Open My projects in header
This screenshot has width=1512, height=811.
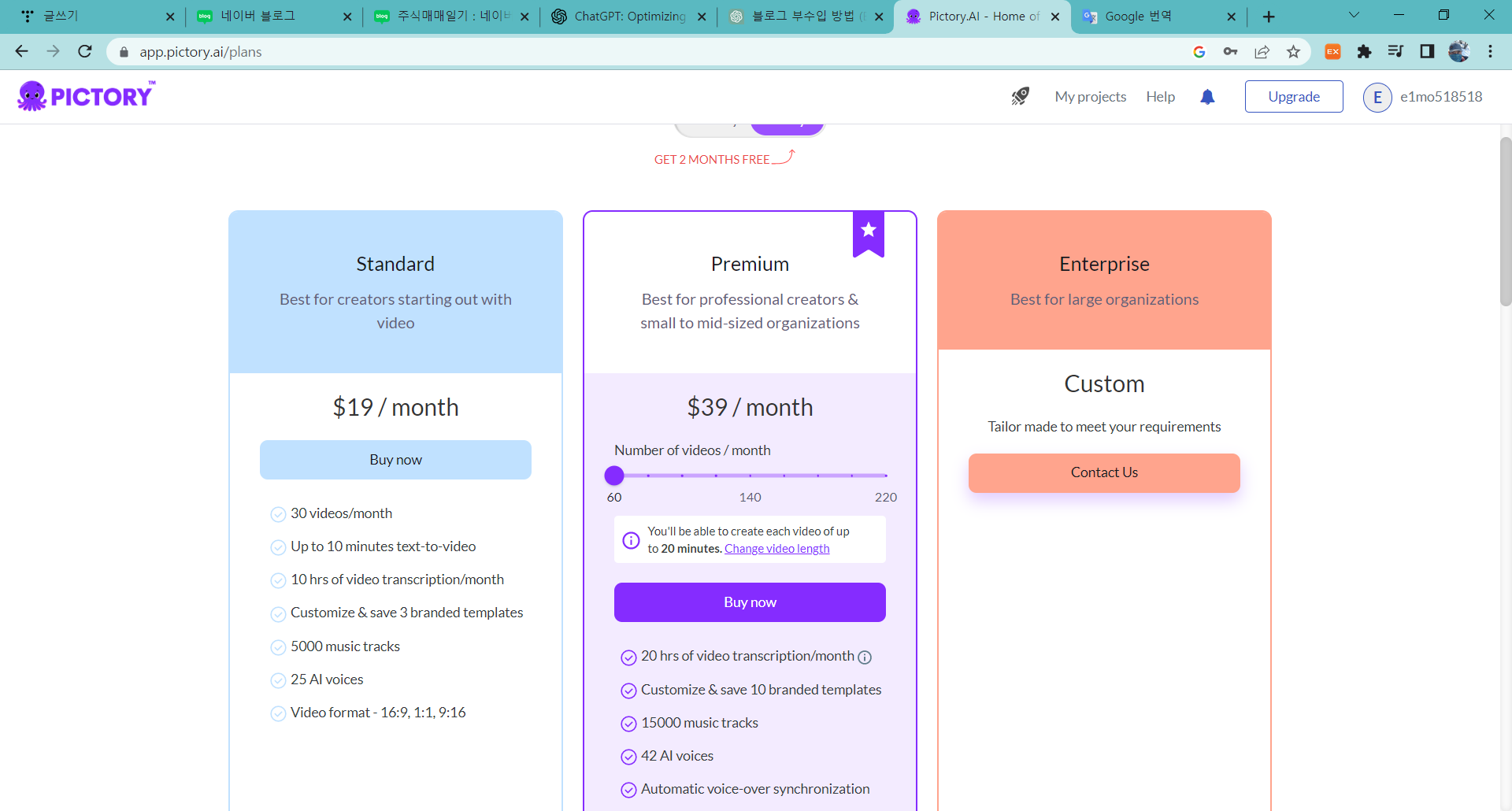coord(1091,97)
